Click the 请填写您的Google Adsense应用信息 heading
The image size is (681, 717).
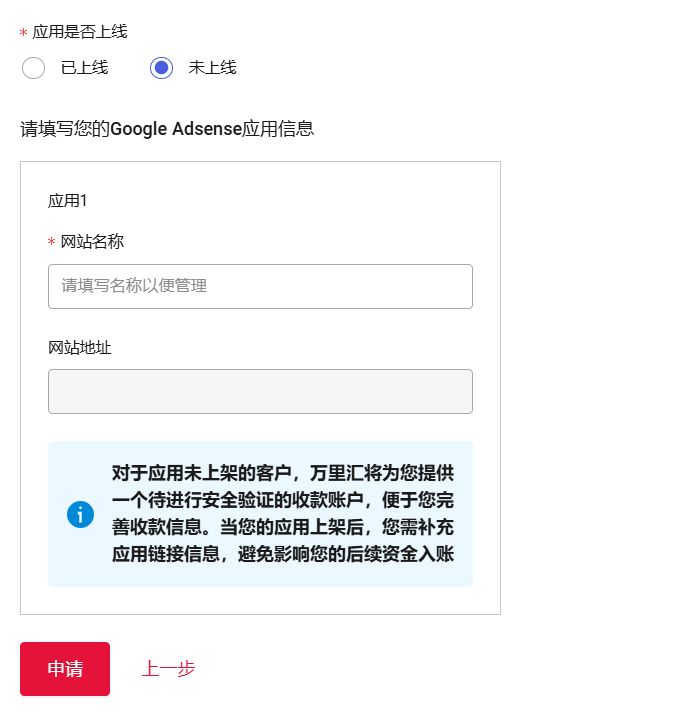[x=167, y=128]
